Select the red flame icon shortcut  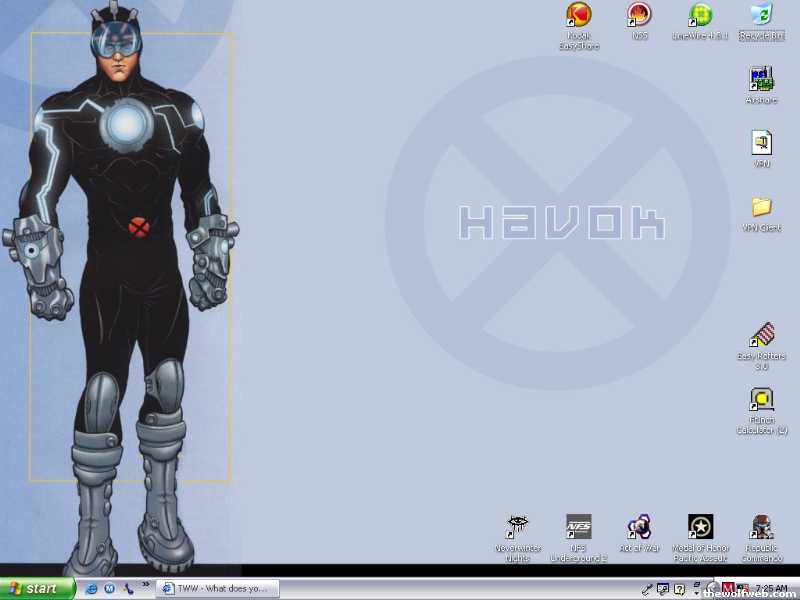pyautogui.click(x=639, y=15)
